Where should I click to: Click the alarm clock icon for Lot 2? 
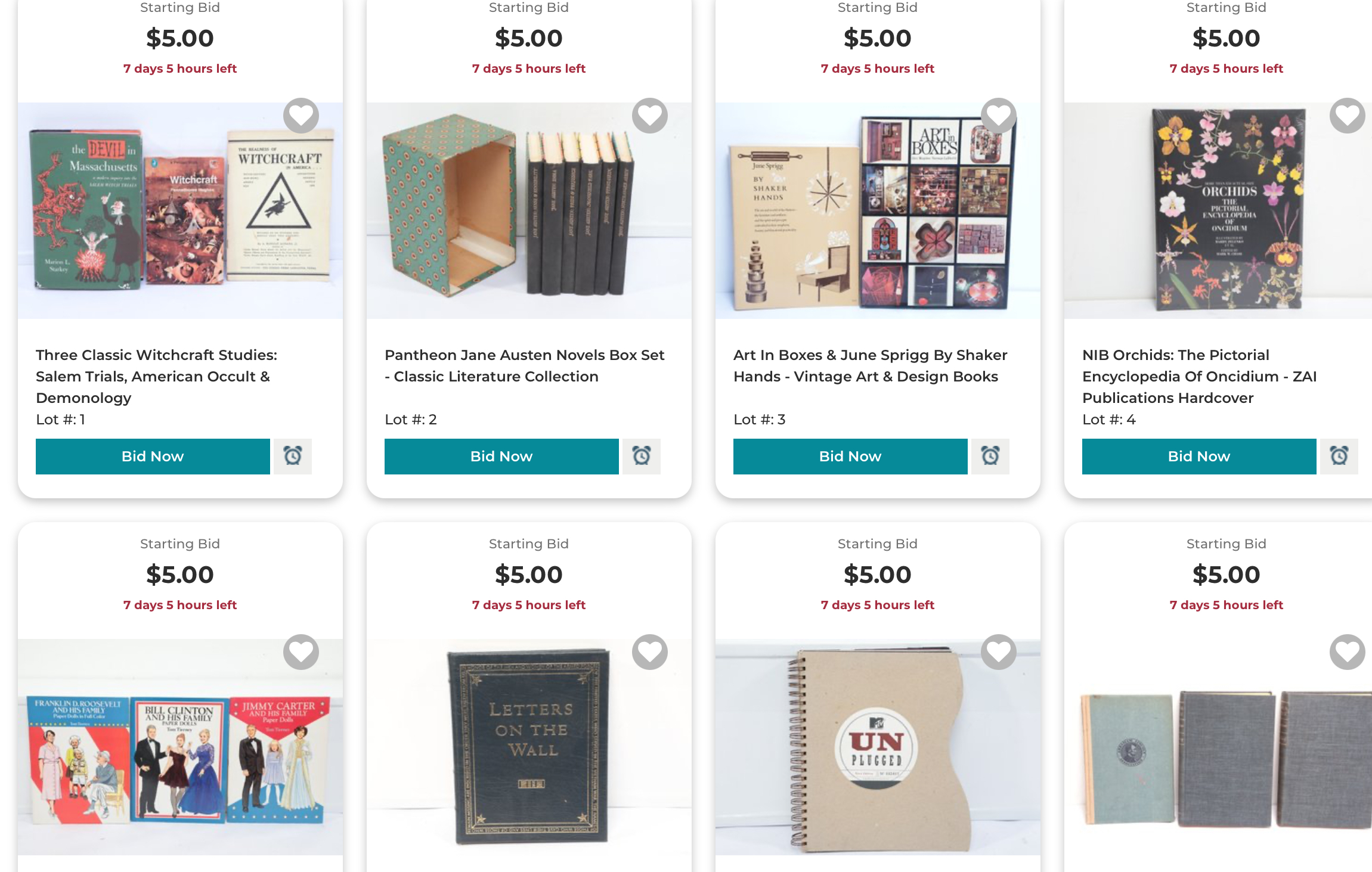click(641, 457)
